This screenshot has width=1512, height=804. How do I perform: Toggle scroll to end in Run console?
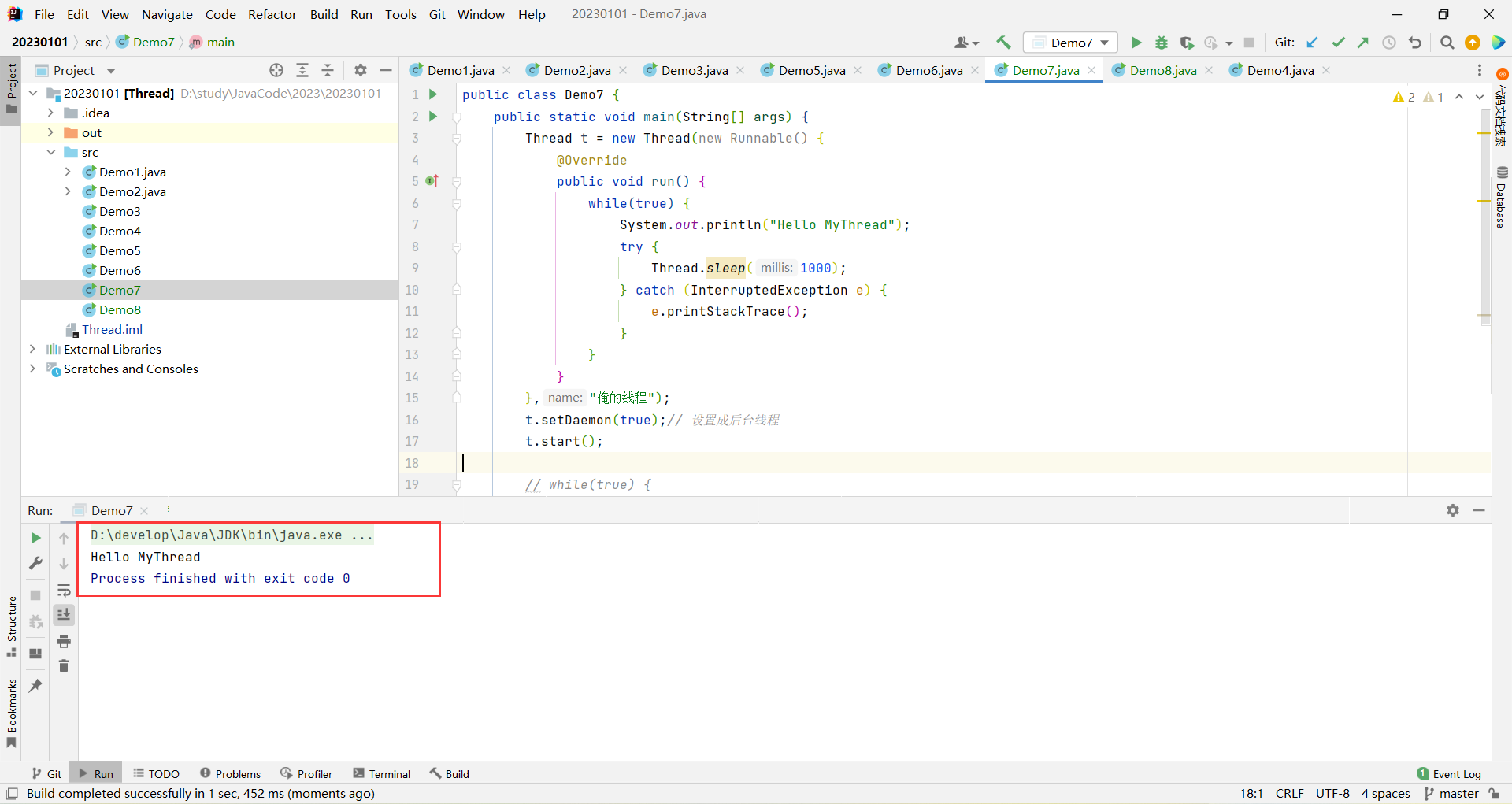point(64,615)
